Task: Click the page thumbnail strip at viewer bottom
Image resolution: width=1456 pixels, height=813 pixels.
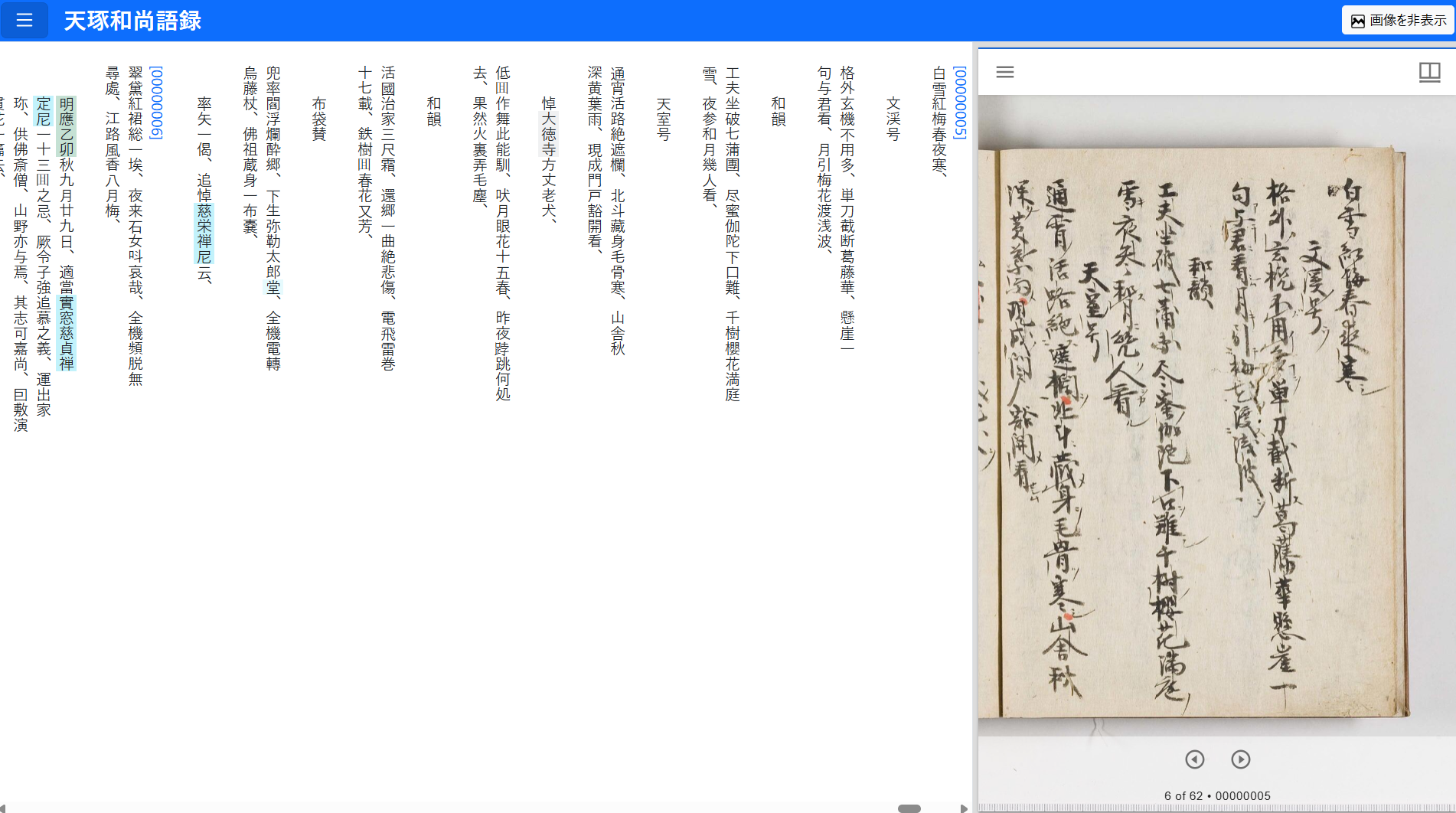Action: 1217,808
